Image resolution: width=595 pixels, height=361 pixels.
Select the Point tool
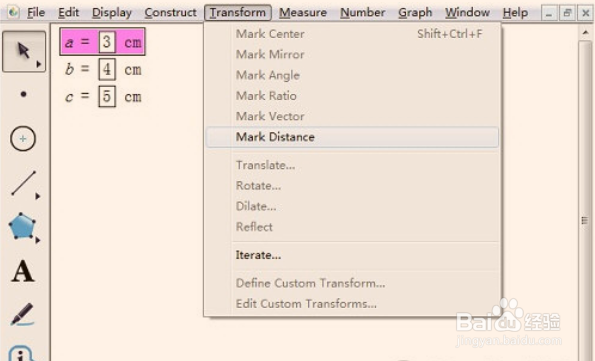click(24, 94)
